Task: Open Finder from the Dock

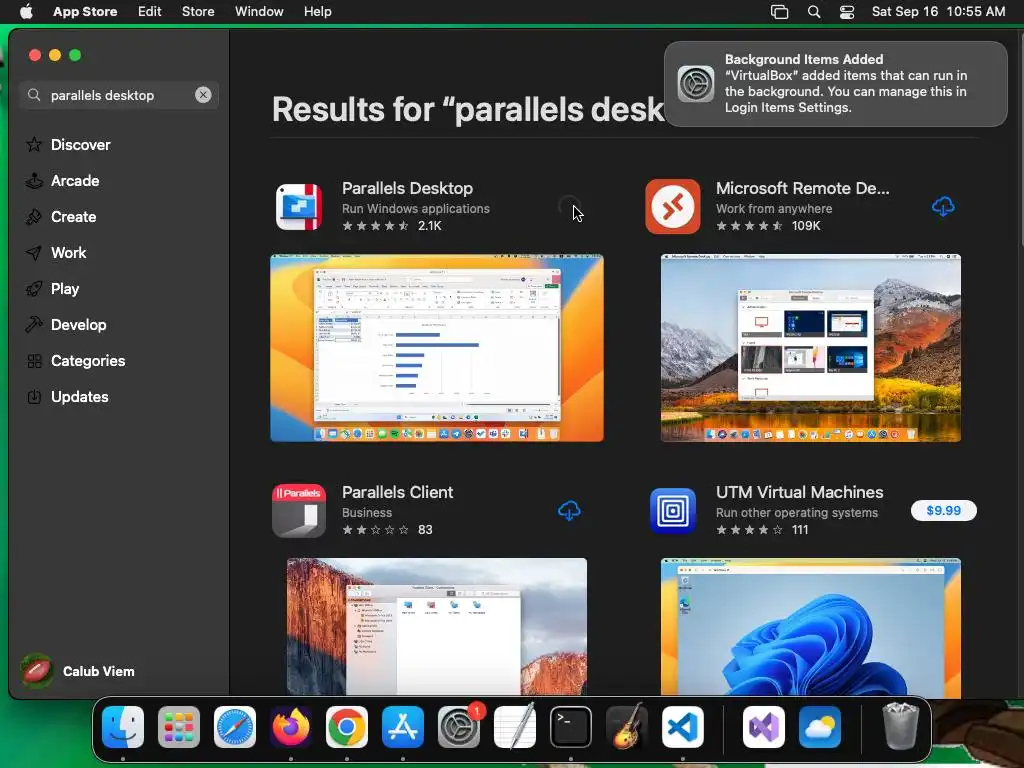Action: 123,727
